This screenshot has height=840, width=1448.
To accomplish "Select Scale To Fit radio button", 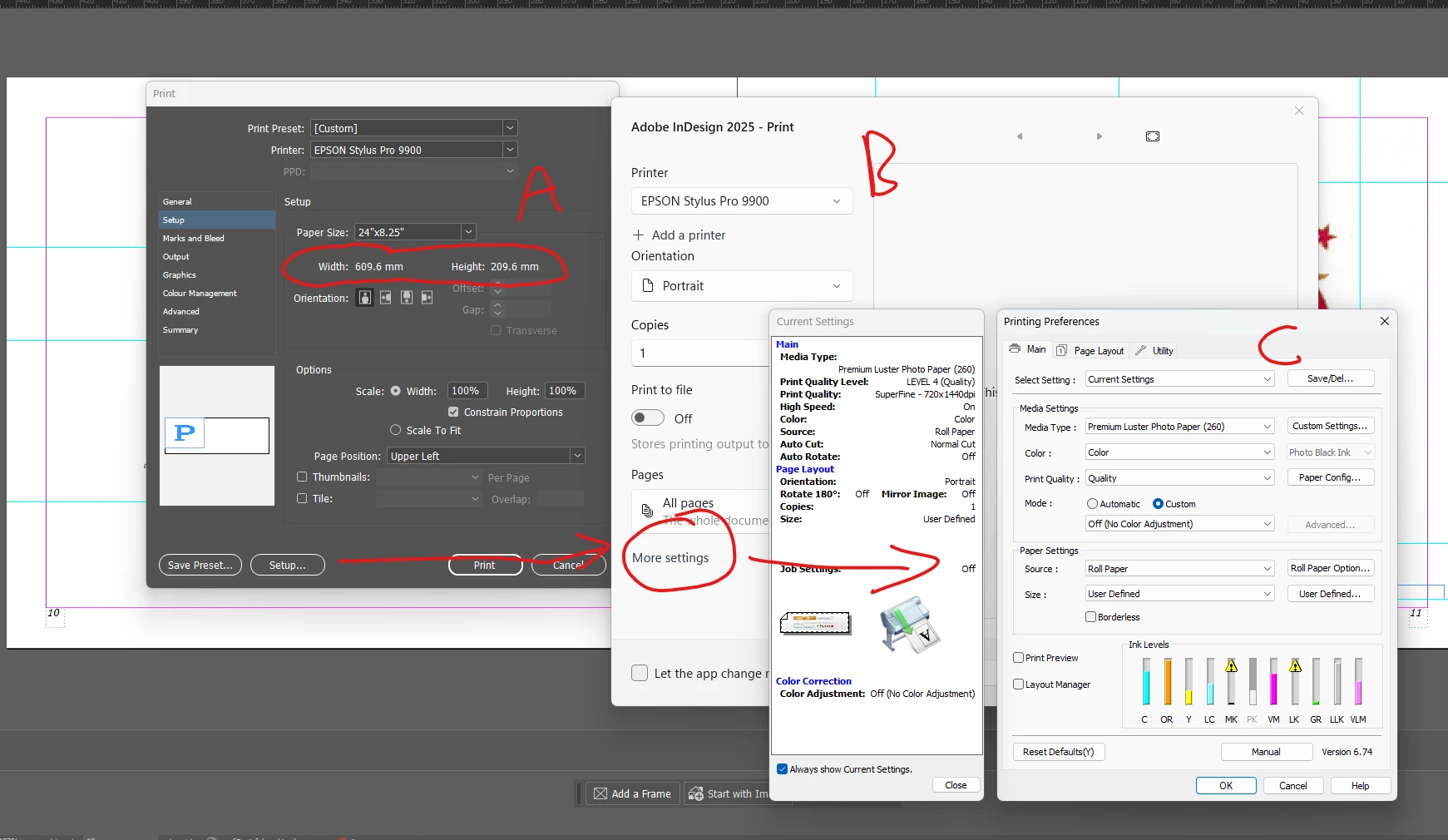I will [x=396, y=430].
